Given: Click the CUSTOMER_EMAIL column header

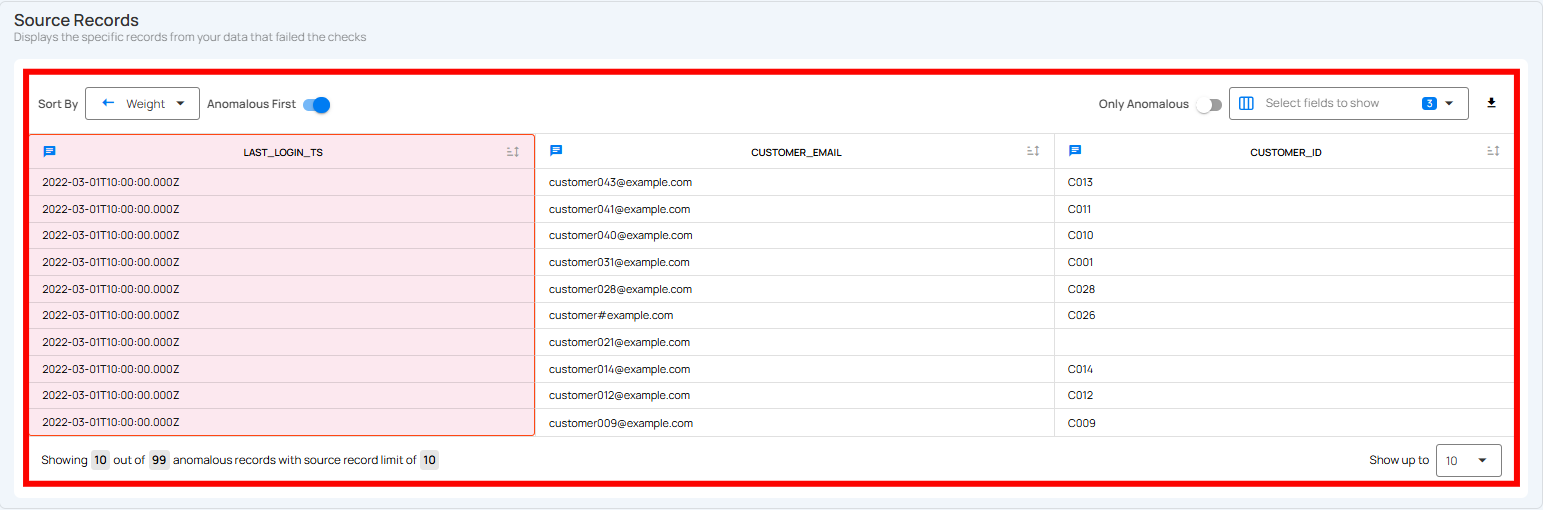Looking at the screenshot, I should click(796, 153).
